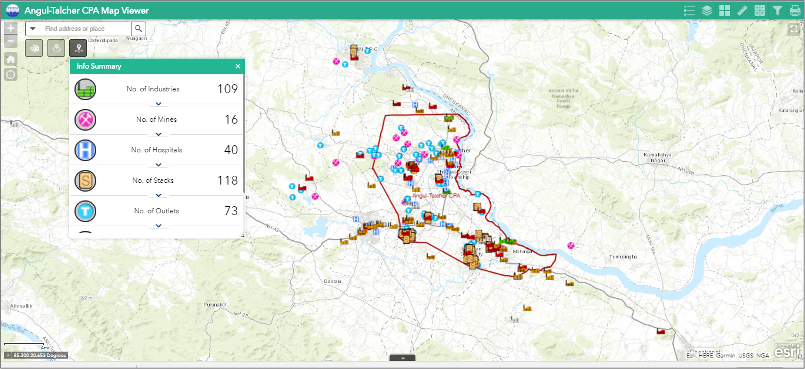Click the 'No. of Outlets' label
Image resolution: width=805 pixels, height=369 pixels.
(x=157, y=210)
